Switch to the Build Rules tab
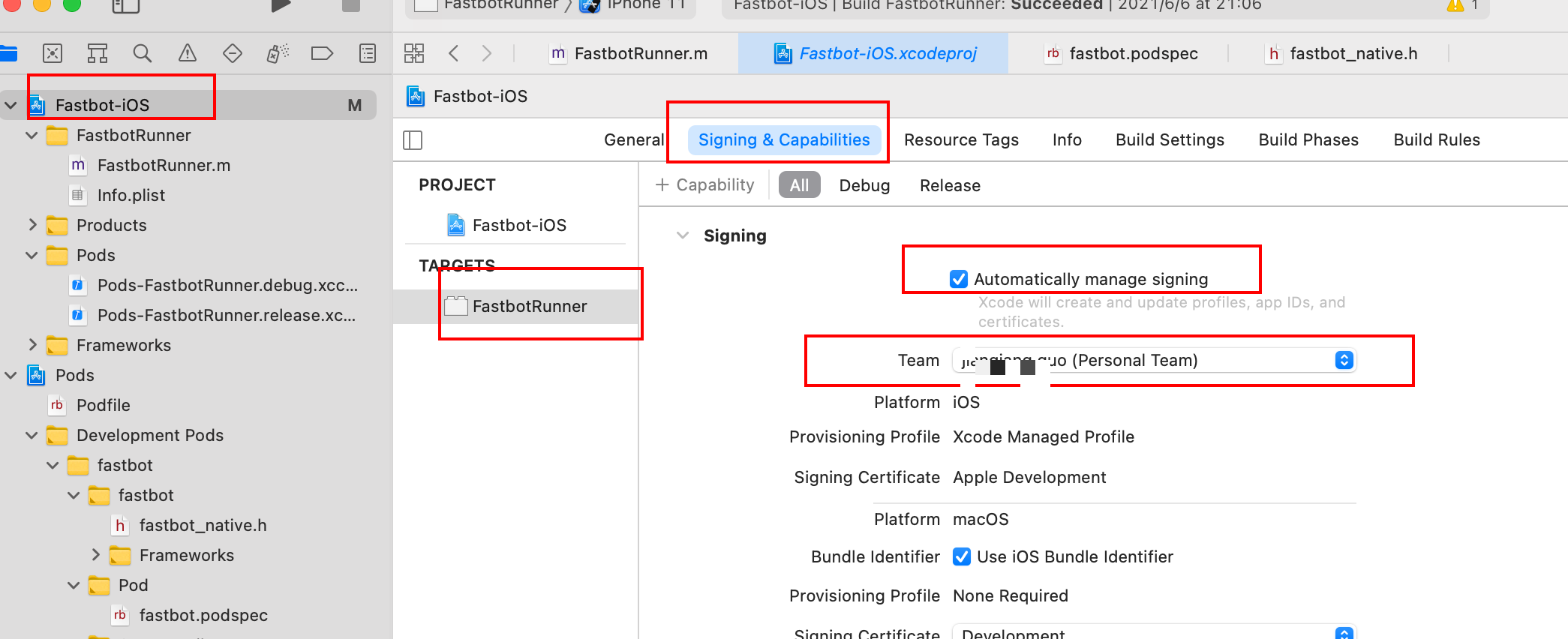Screen dimensions: 1568x639 (x=1437, y=140)
